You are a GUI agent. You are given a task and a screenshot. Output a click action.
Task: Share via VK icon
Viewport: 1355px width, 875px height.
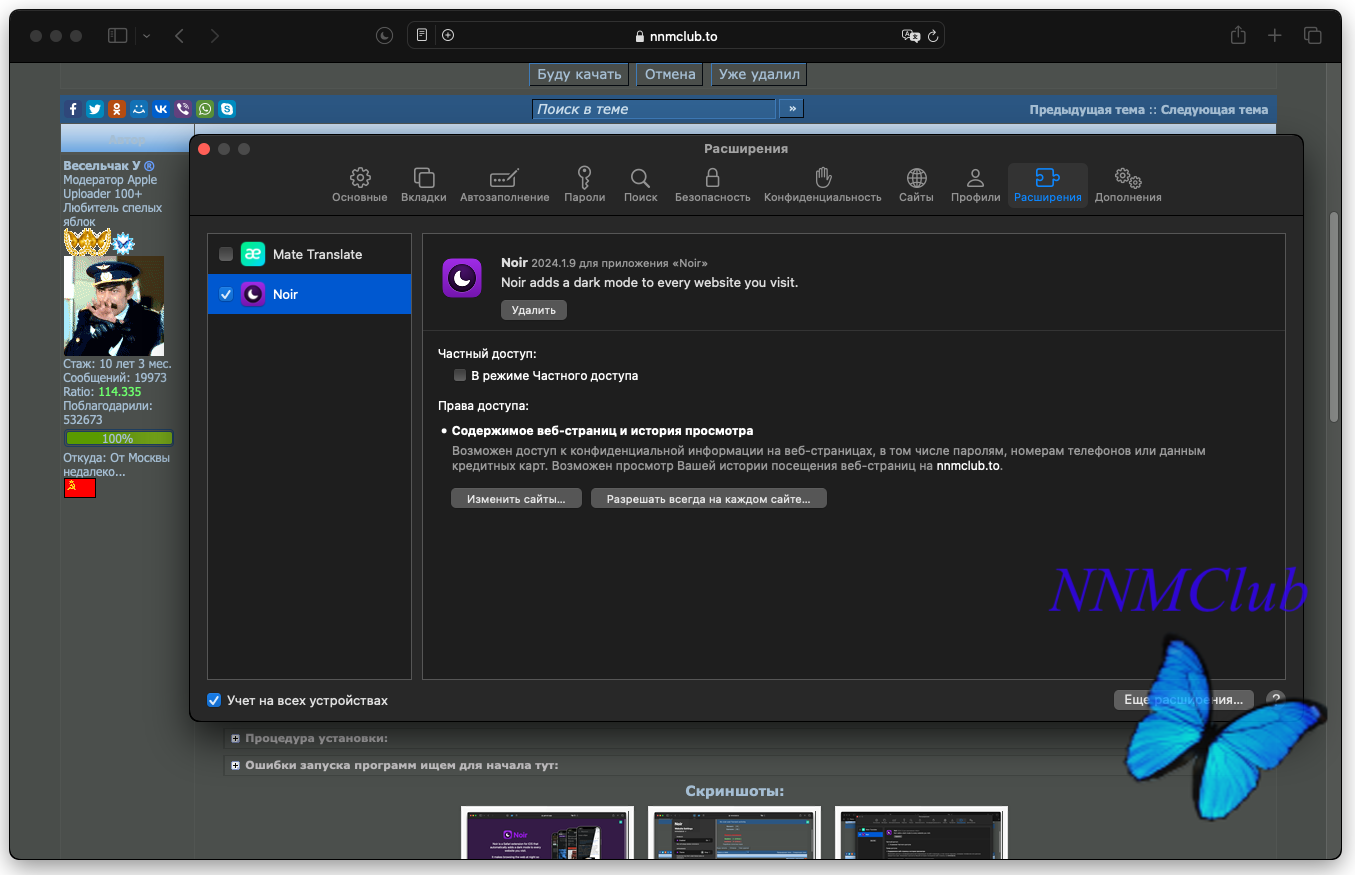click(x=161, y=109)
